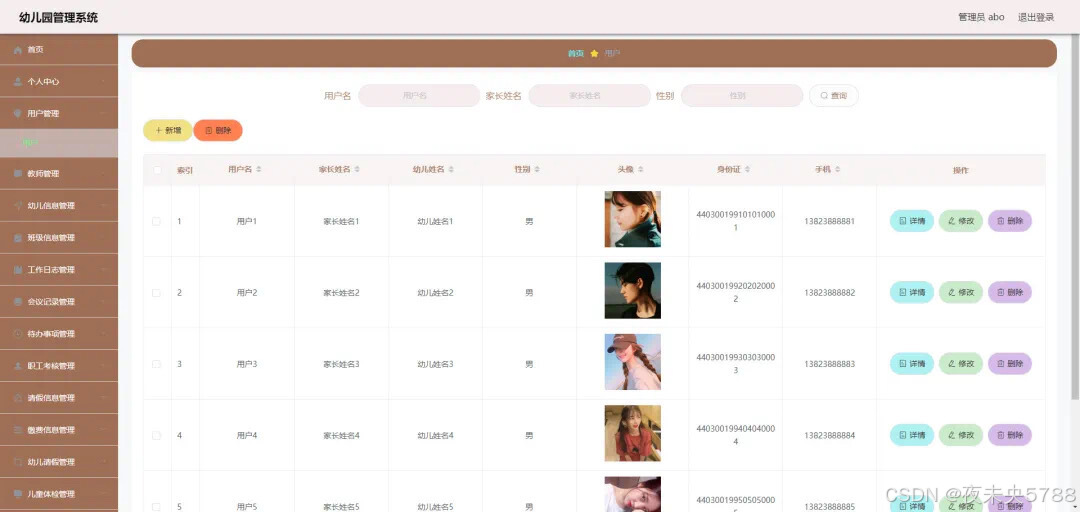The image size is (1080, 512).
Task: Click the icon beside 幼儿请假管理
Action: 18,462
